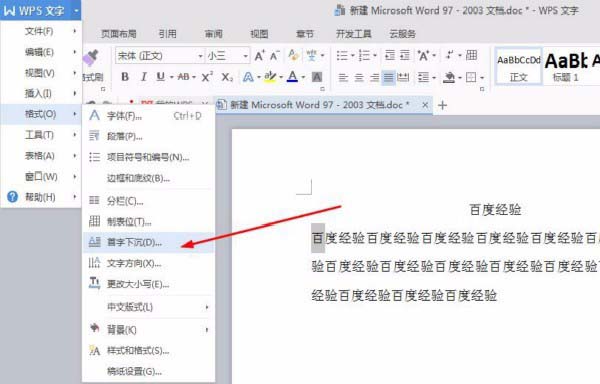Close the 新建 Microsoft Word document tab

(425, 105)
